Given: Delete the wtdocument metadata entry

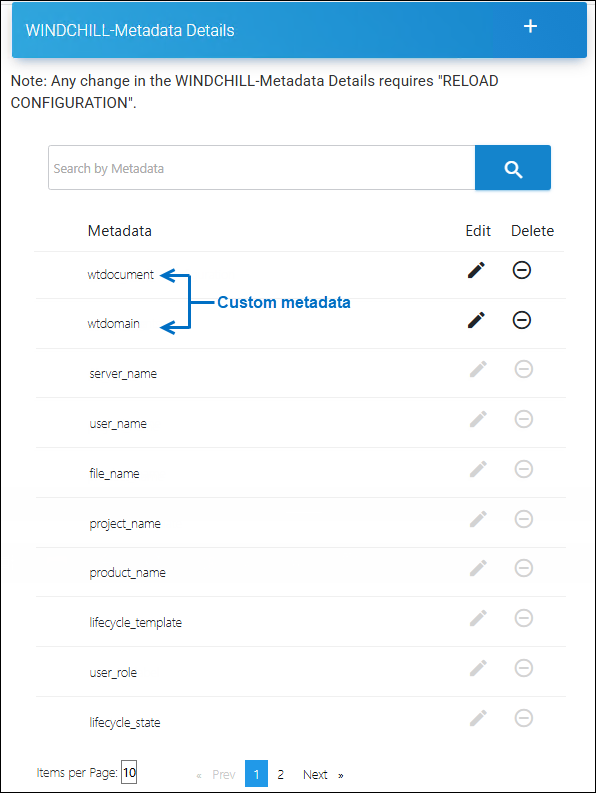Looking at the screenshot, I should tap(522, 270).
